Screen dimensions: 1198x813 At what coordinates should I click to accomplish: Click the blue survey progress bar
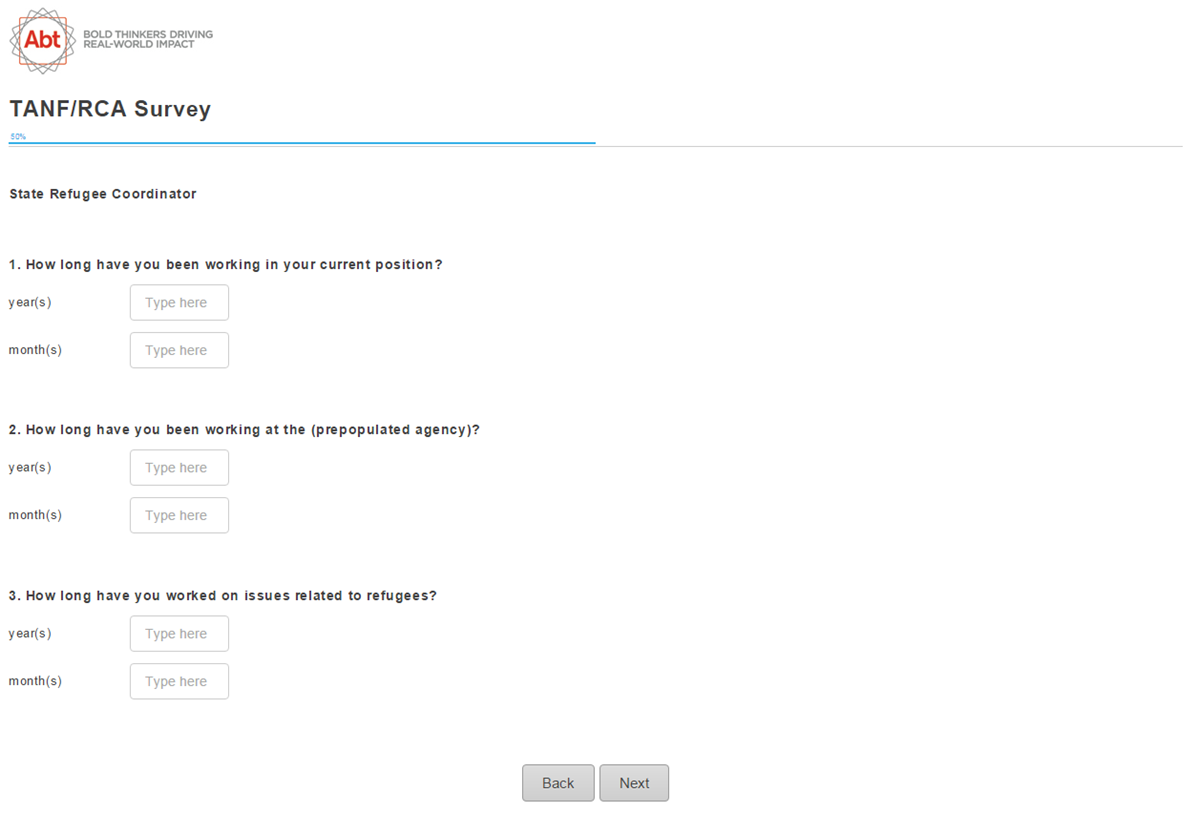coord(302,143)
